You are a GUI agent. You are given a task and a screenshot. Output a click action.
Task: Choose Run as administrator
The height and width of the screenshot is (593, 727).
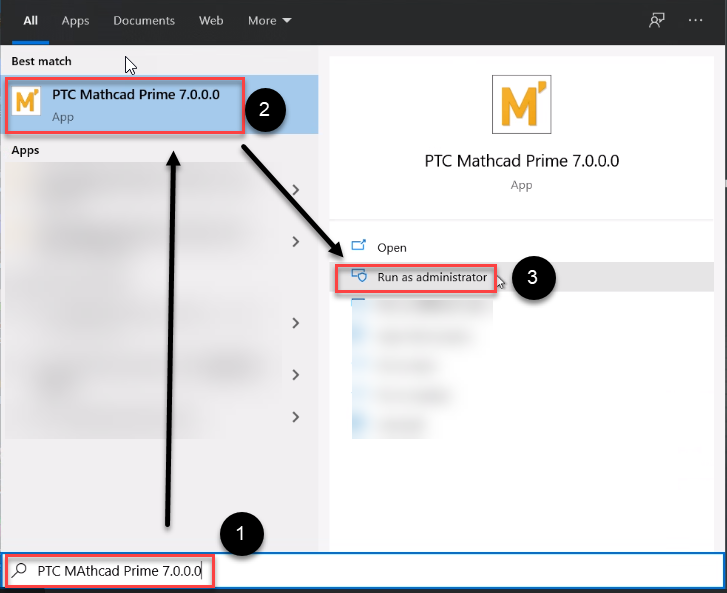point(522,277)
